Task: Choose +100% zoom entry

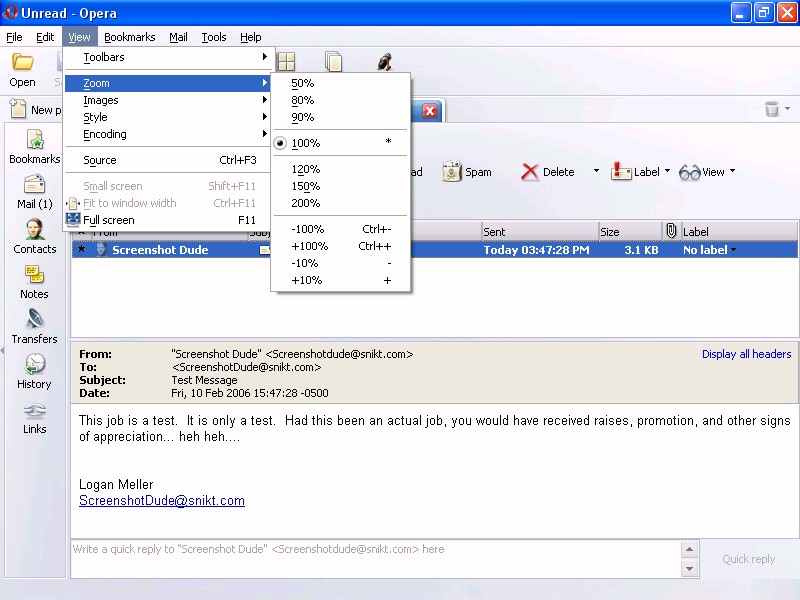Action: [x=340, y=246]
